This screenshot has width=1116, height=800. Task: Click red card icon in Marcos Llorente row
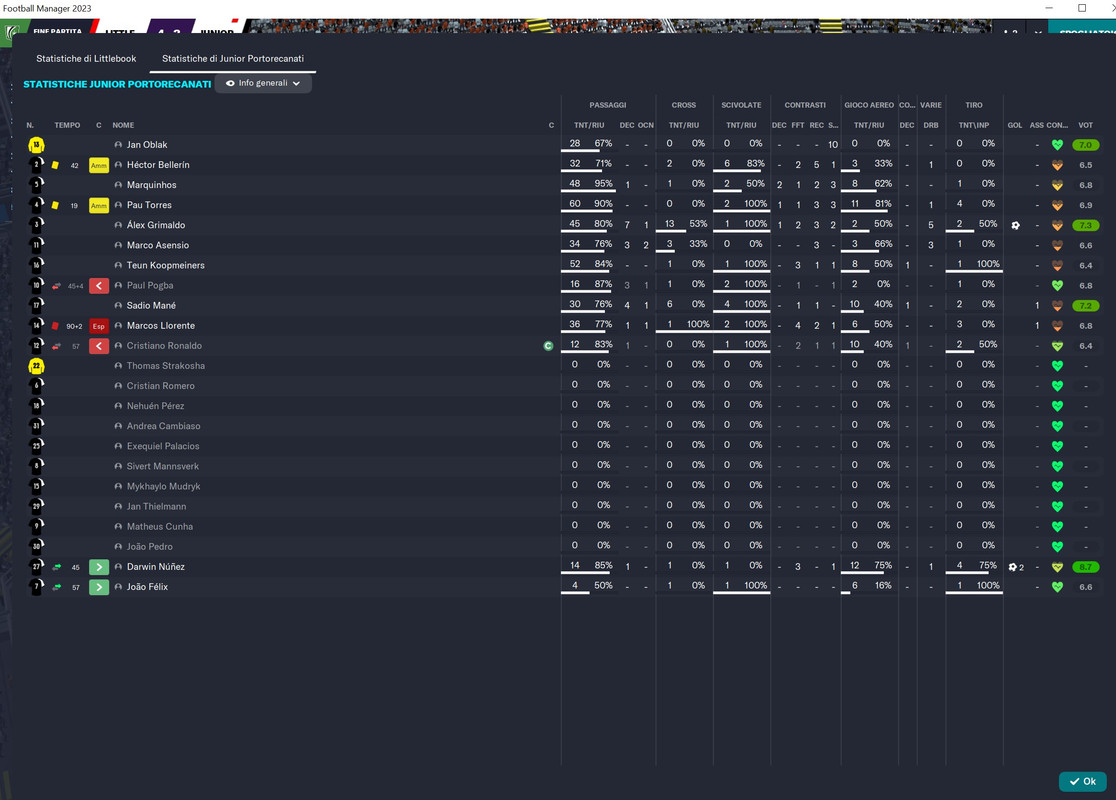(56, 326)
